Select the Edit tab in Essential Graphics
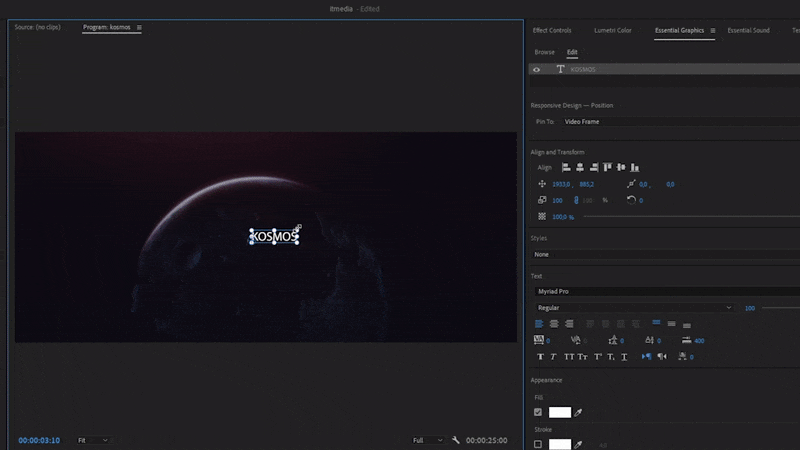 click(572, 52)
